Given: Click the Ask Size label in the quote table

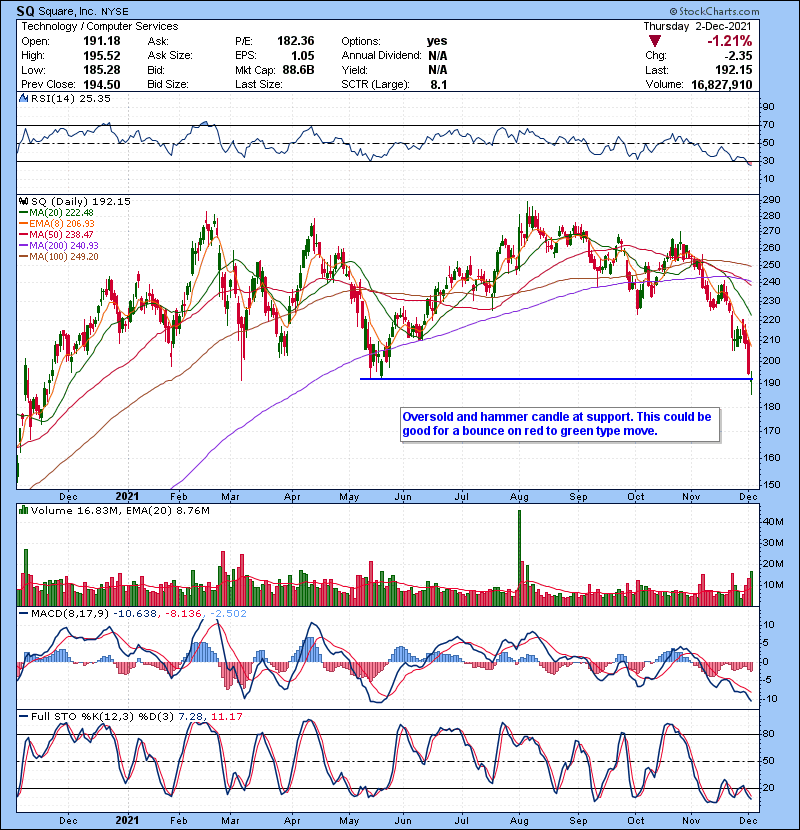Looking at the screenshot, I should click(170, 56).
